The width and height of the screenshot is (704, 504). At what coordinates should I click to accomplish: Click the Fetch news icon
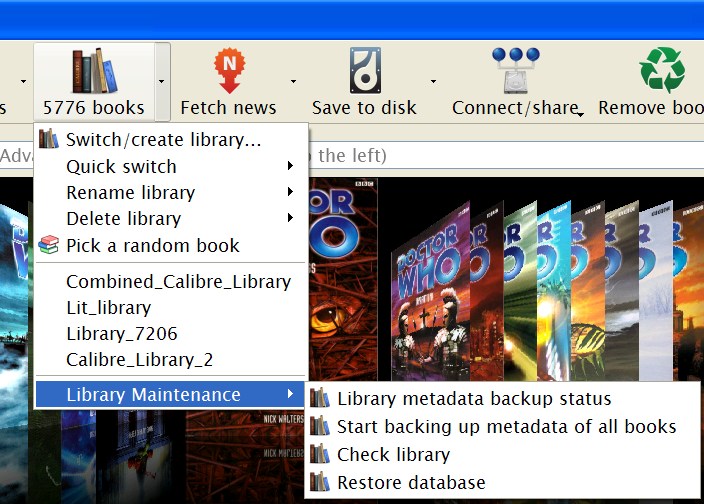pyautogui.click(x=229, y=70)
